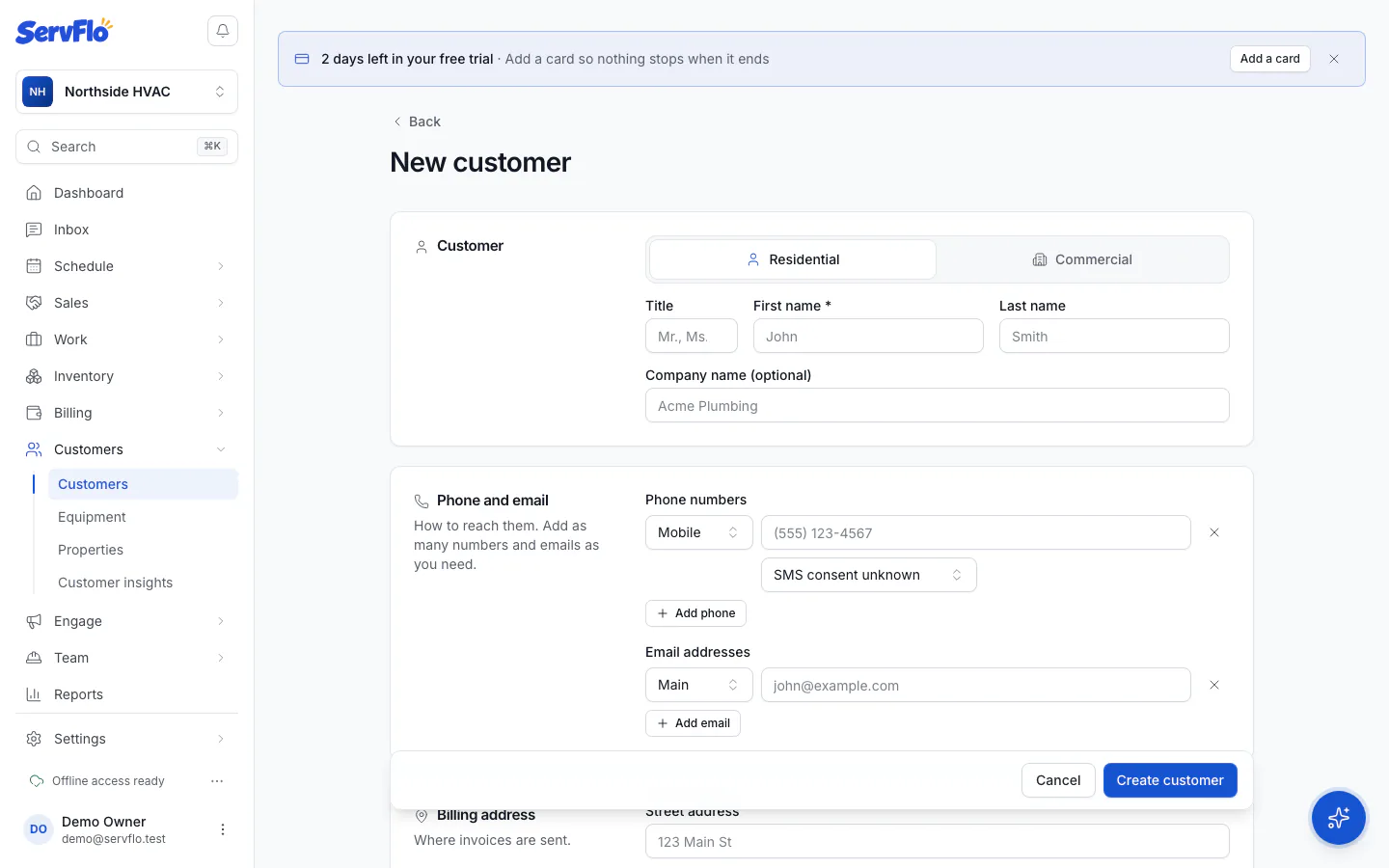Switch the Northside HVAC workspace
Viewport: 1389px width, 868px height.
pyautogui.click(x=127, y=92)
